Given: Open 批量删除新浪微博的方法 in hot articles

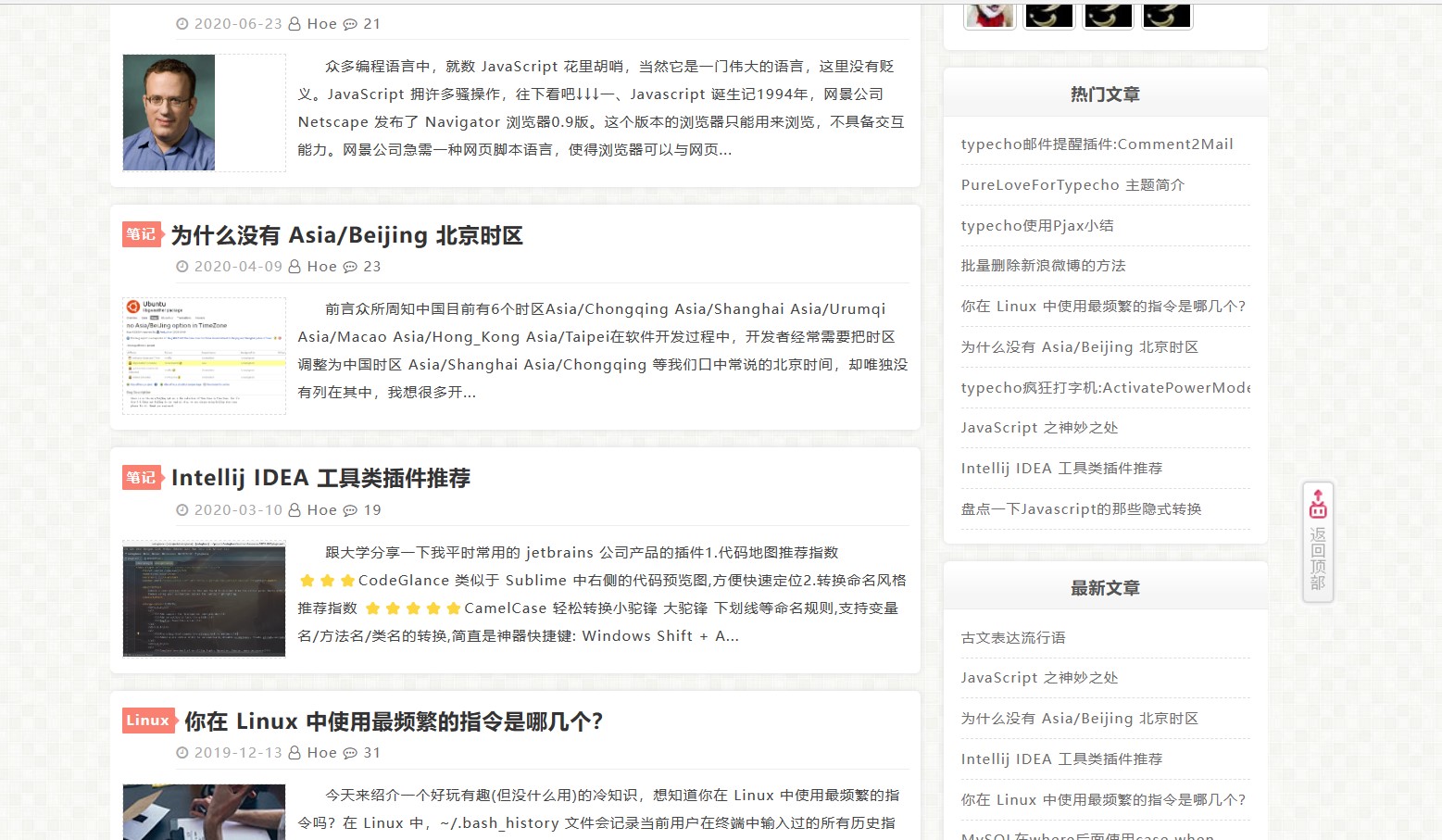Looking at the screenshot, I should (x=1042, y=266).
